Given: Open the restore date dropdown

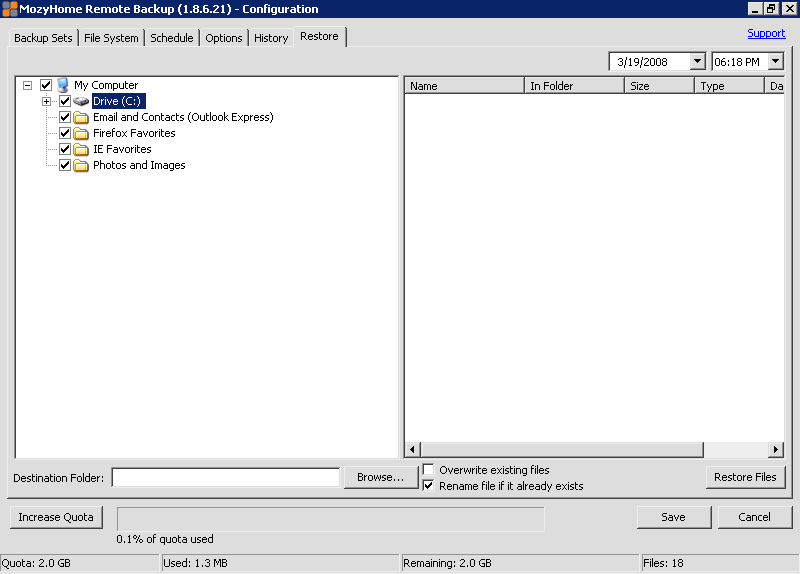Looking at the screenshot, I should tap(697, 62).
